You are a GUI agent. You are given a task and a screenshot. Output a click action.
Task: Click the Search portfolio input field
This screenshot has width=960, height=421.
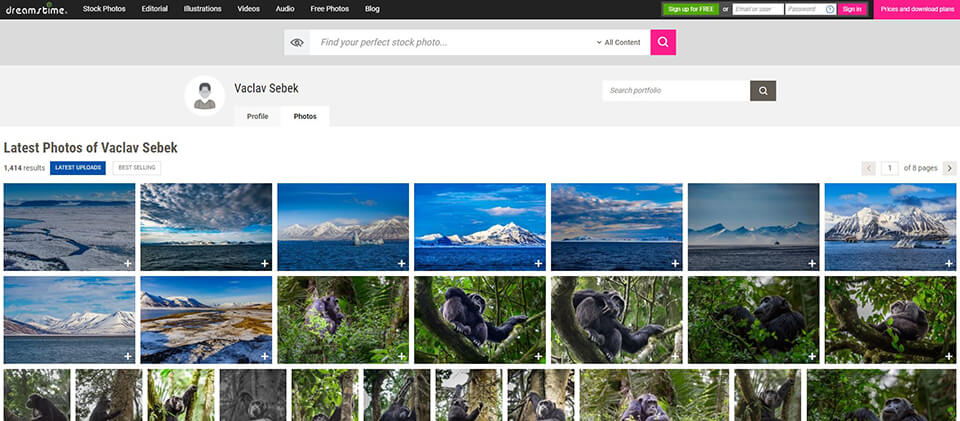tap(675, 91)
